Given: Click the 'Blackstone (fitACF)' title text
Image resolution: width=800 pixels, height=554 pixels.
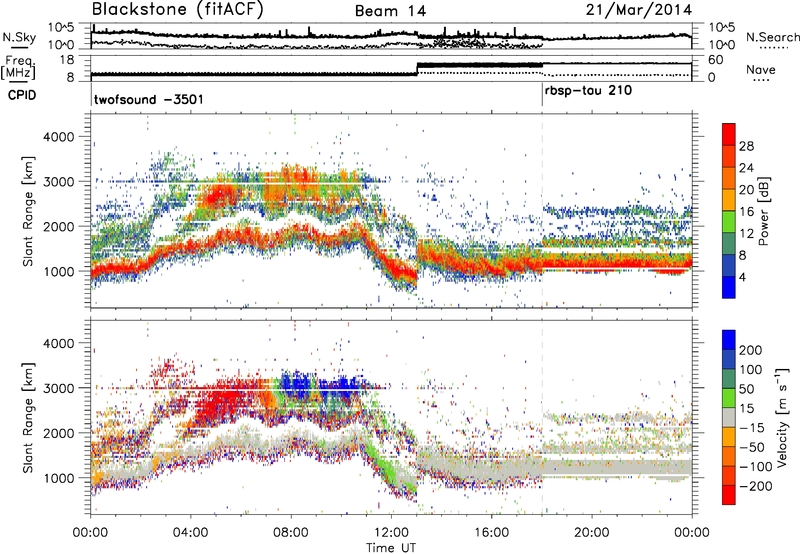Looking at the screenshot, I should click(x=178, y=9).
